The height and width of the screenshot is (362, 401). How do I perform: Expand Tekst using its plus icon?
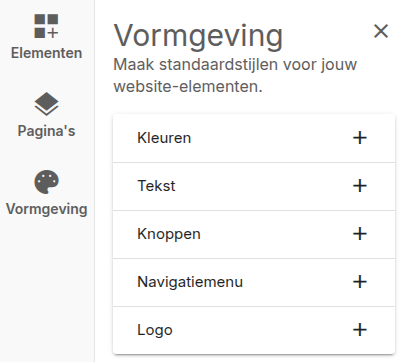point(360,186)
